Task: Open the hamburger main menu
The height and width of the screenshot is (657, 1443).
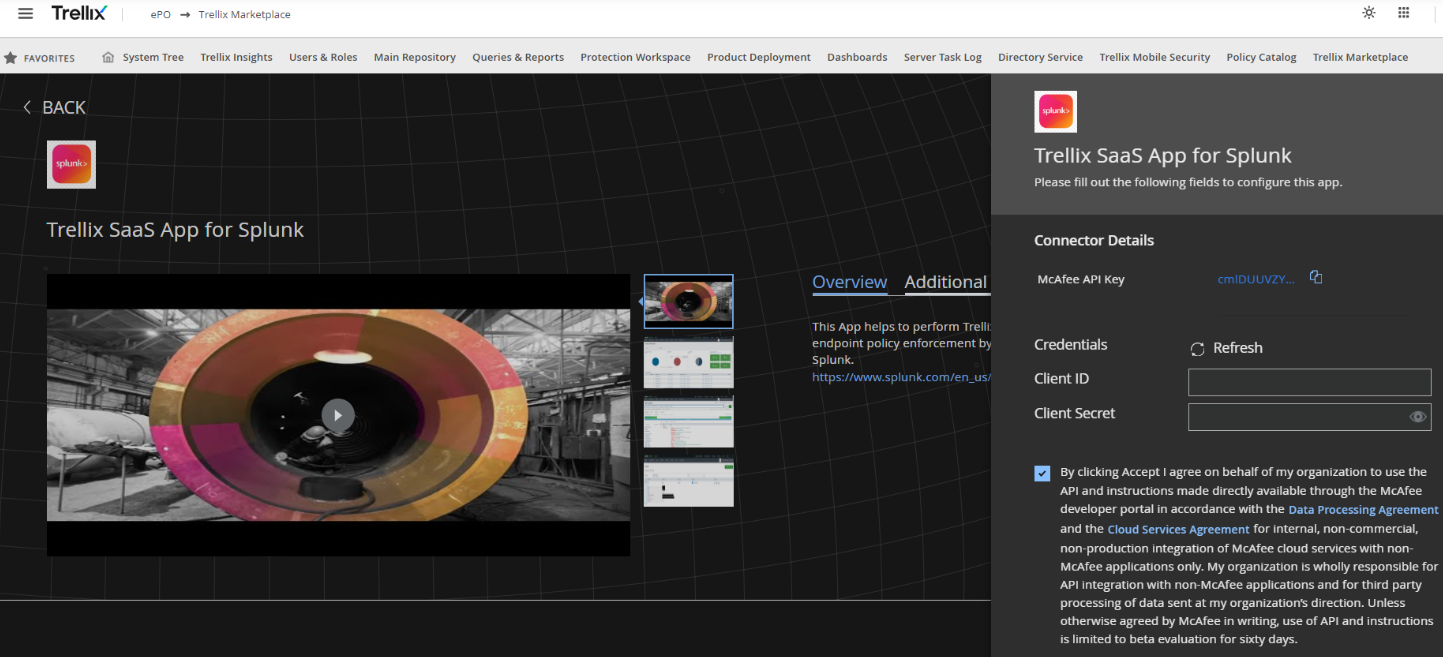Action: 26,14
